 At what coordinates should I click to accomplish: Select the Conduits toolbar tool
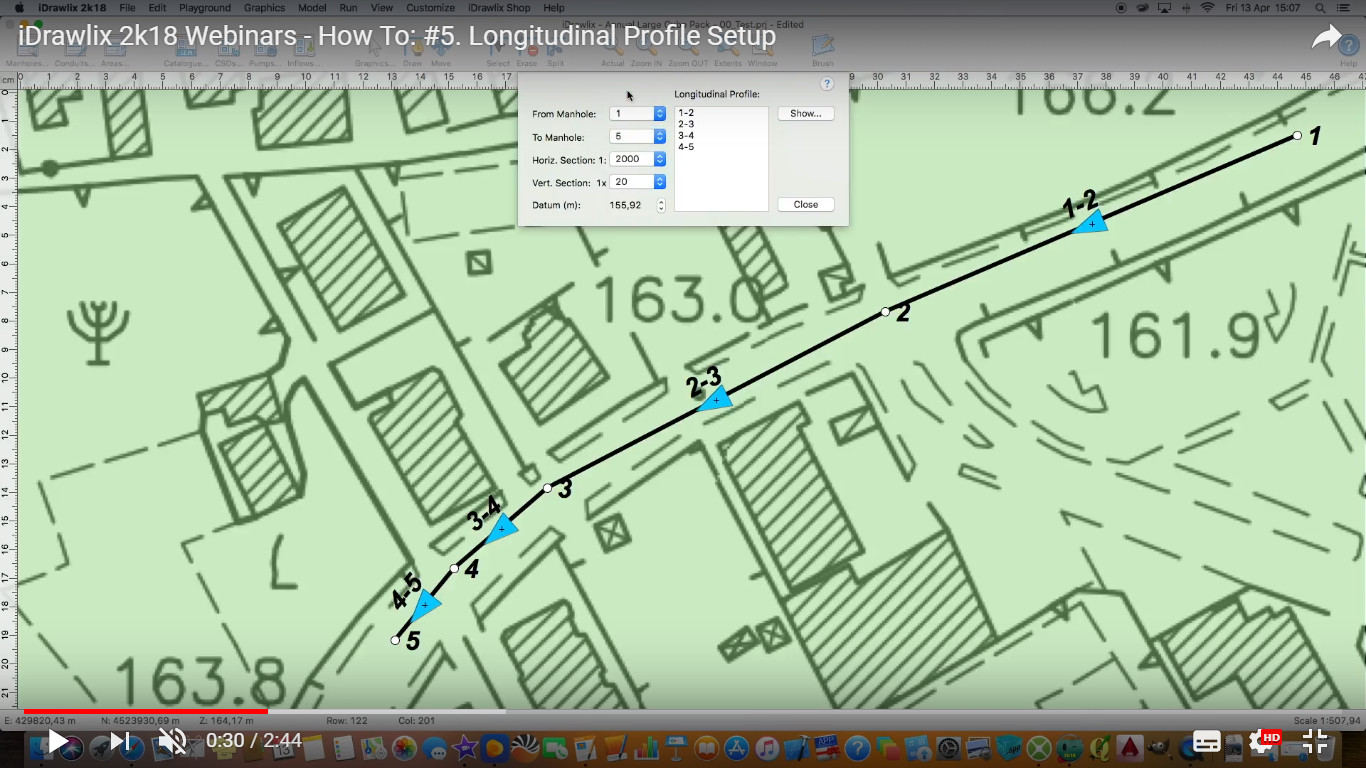(x=75, y=52)
